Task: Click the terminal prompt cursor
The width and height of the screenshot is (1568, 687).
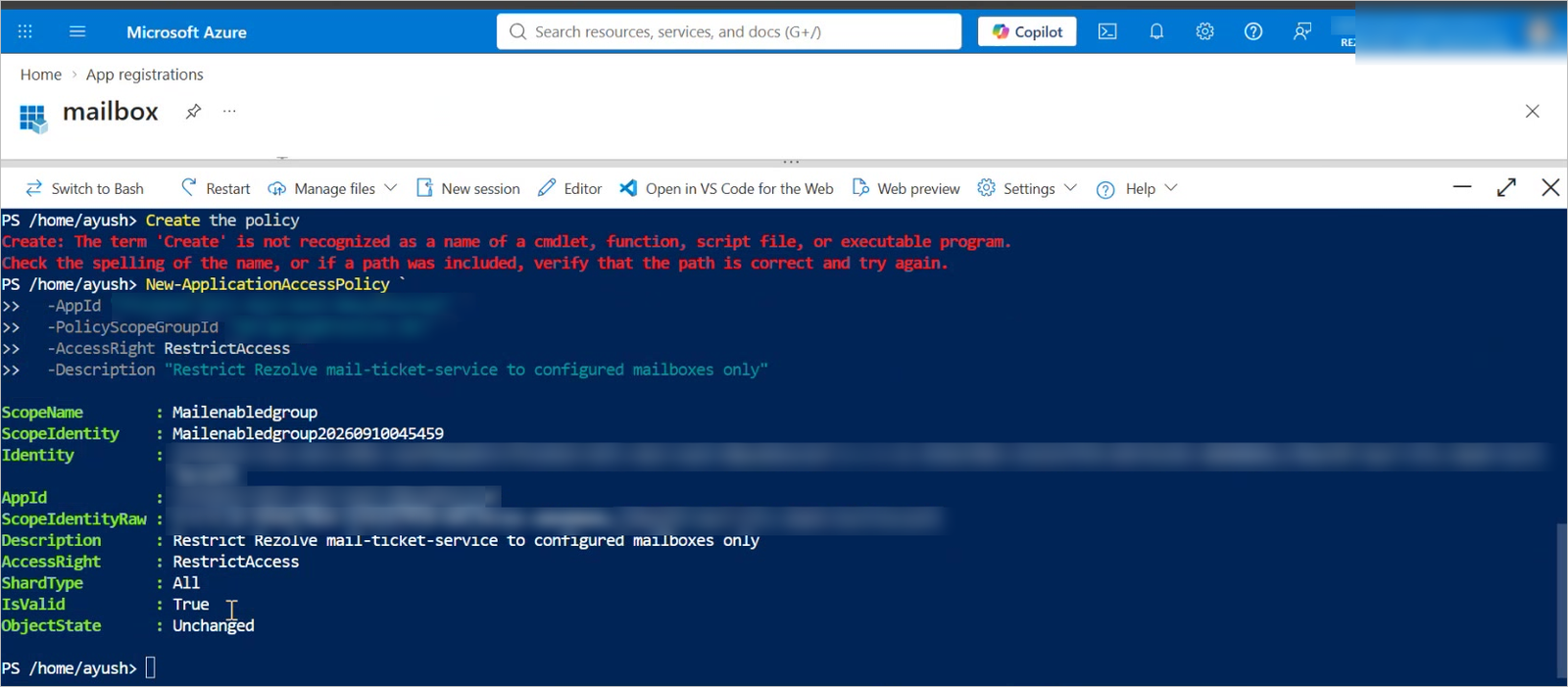Action: (150, 668)
